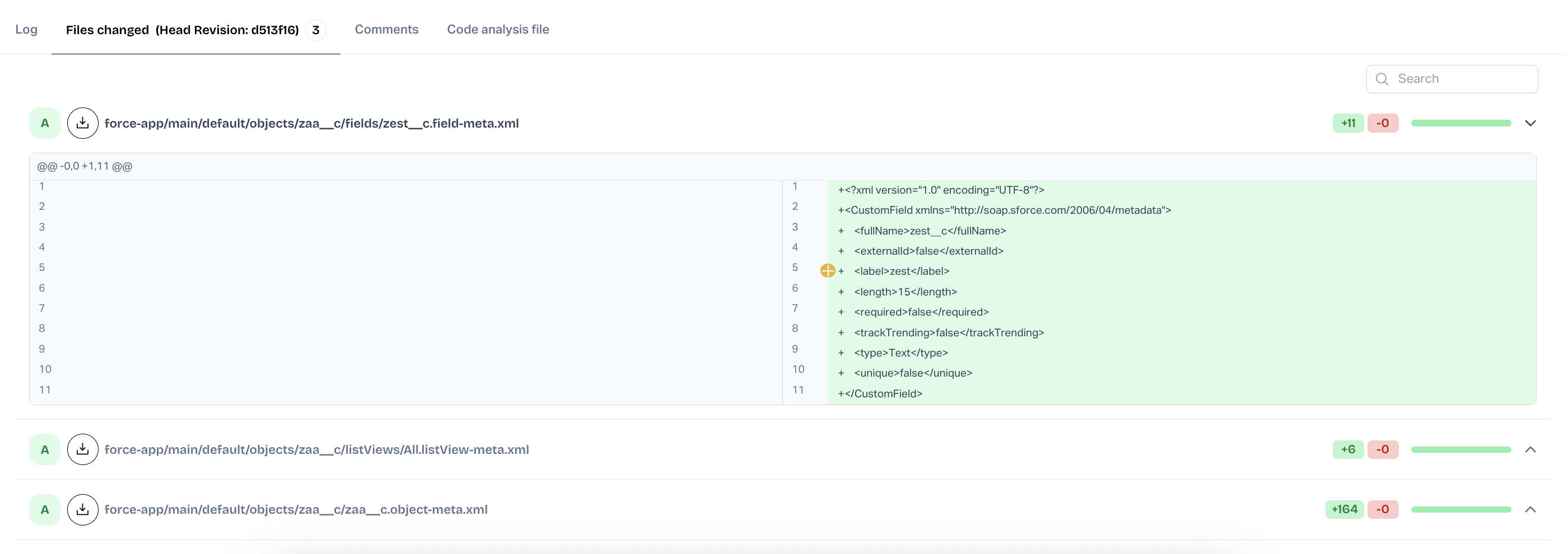Expand the zaa__c.object-meta.xml diff
This screenshot has width=1568, height=554.
[1530, 510]
